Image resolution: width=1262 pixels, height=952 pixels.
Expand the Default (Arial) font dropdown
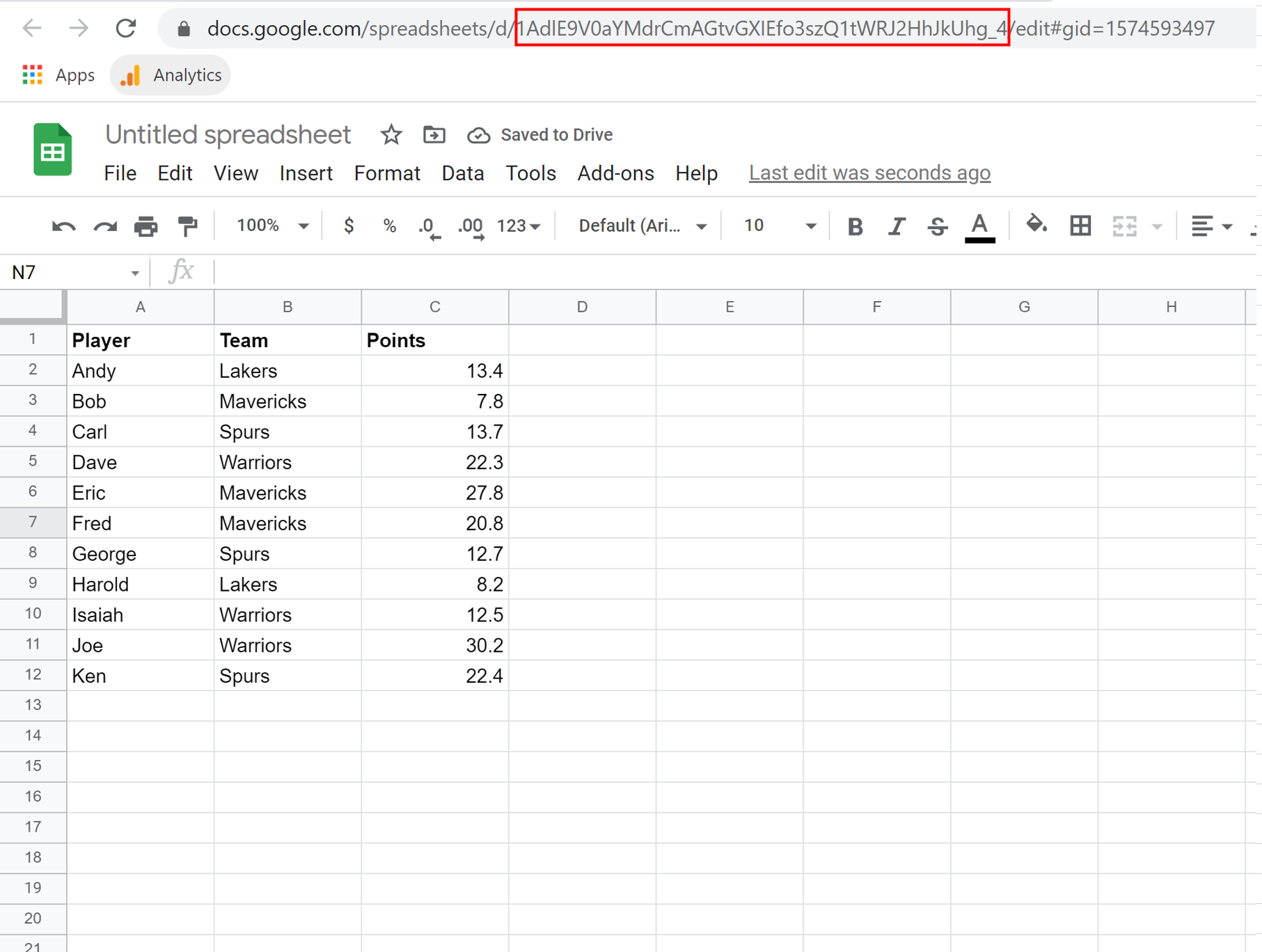tap(642, 225)
